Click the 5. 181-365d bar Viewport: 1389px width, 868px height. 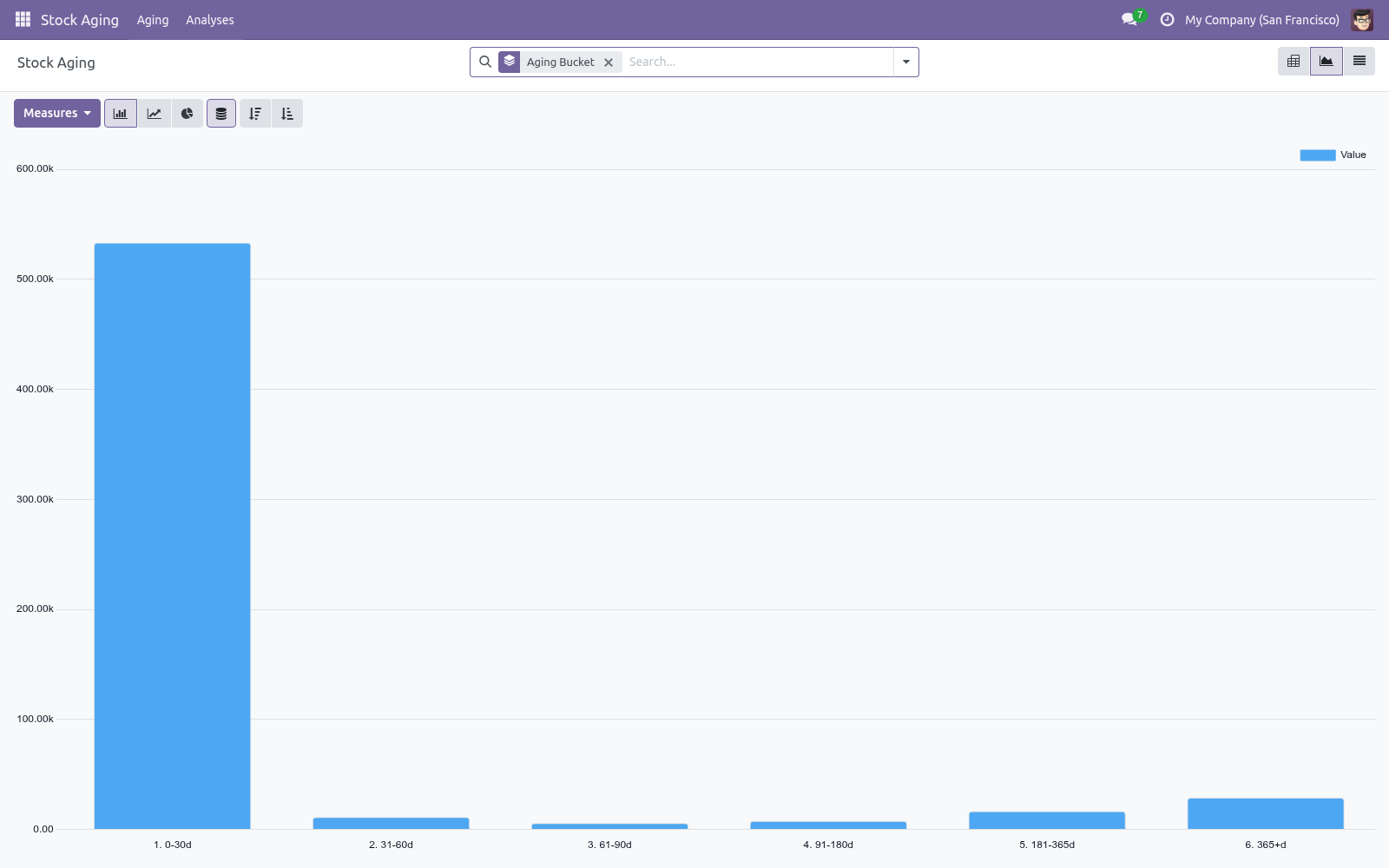[1047, 820]
